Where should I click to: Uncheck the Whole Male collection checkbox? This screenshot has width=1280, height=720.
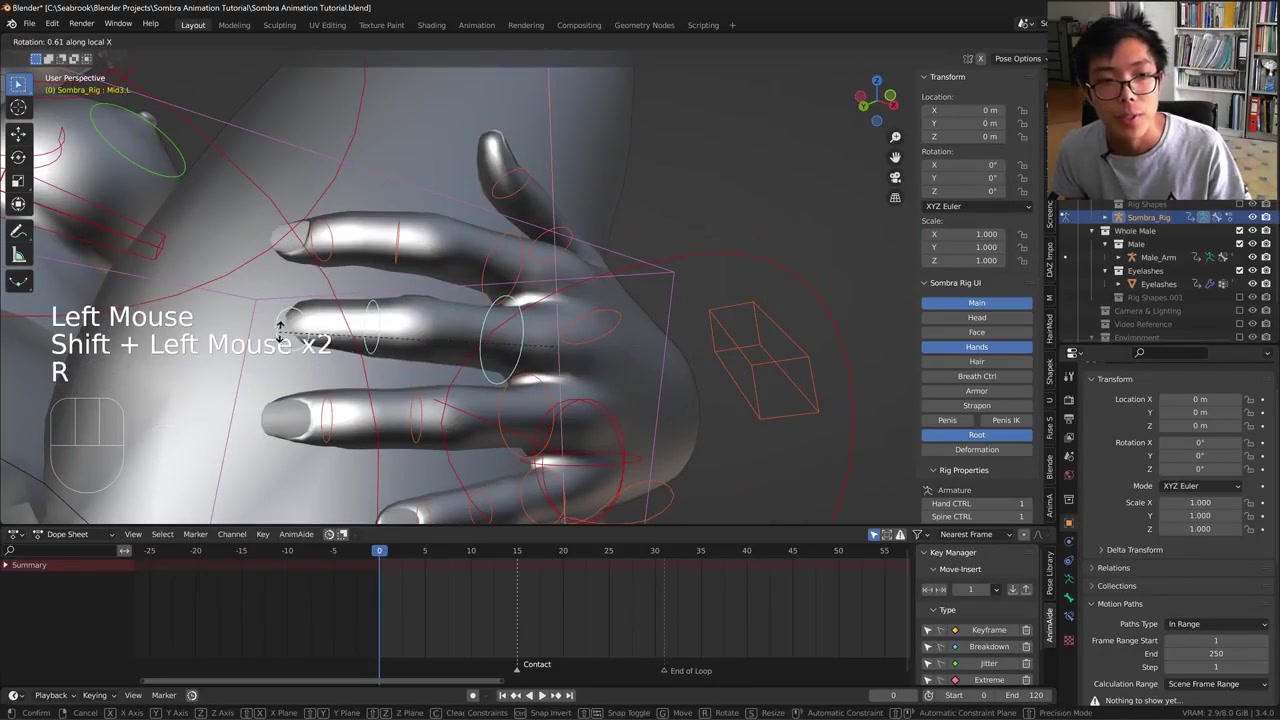(x=1239, y=231)
